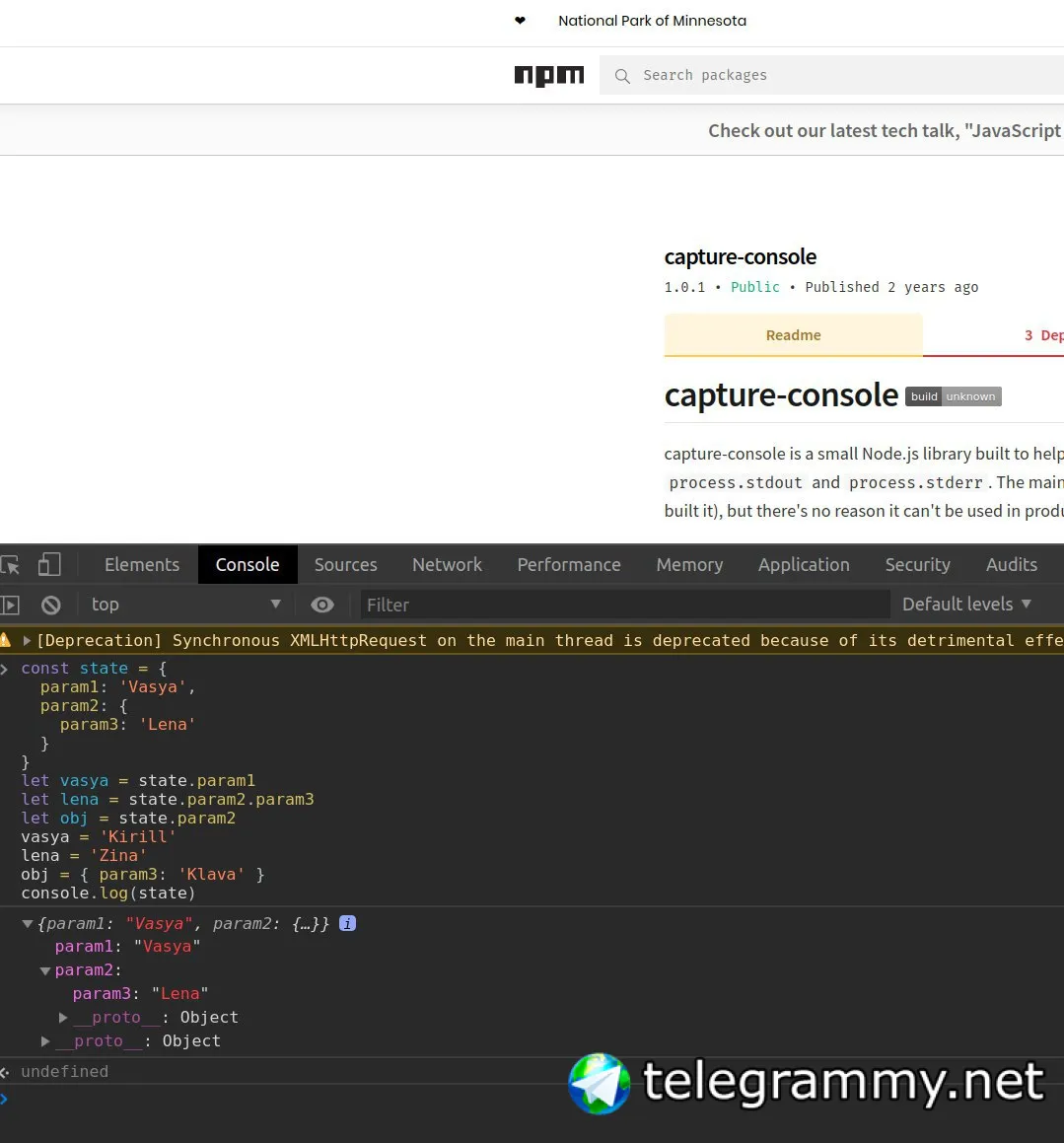Open the Default levels dropdown

[966, 605]
